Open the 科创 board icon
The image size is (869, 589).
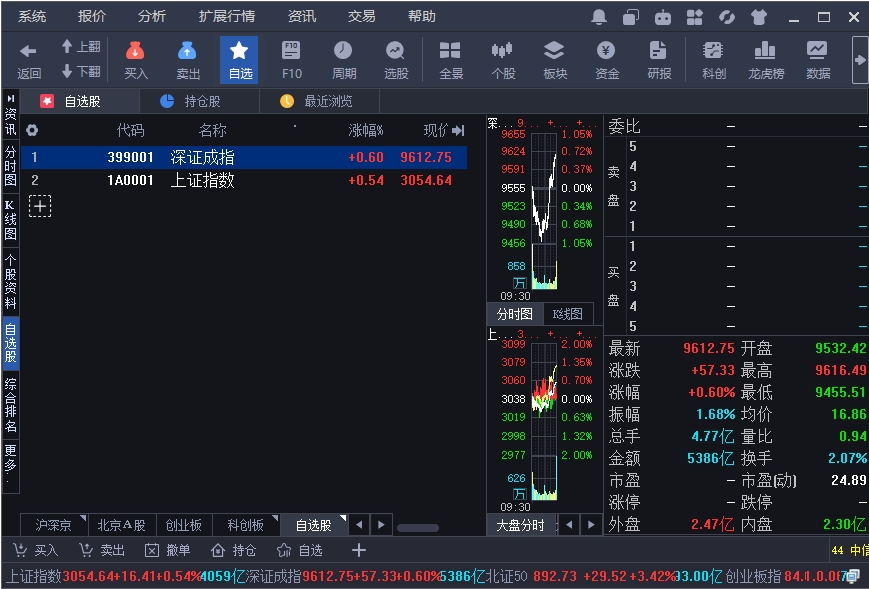click(713, 50)
